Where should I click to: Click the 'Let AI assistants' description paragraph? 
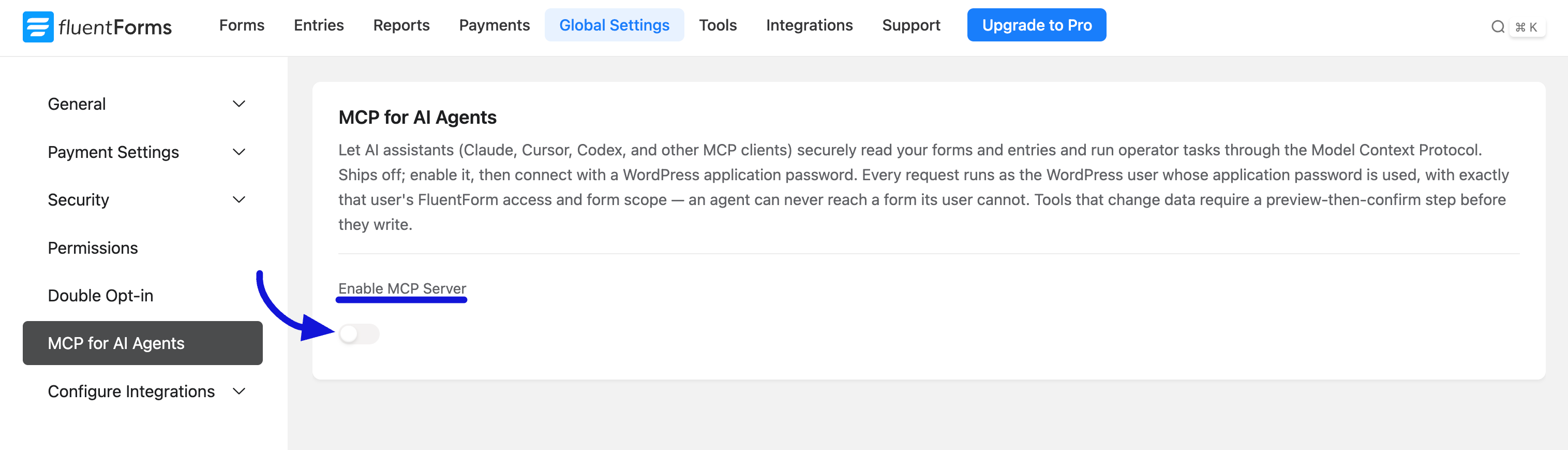pos(923,187)
